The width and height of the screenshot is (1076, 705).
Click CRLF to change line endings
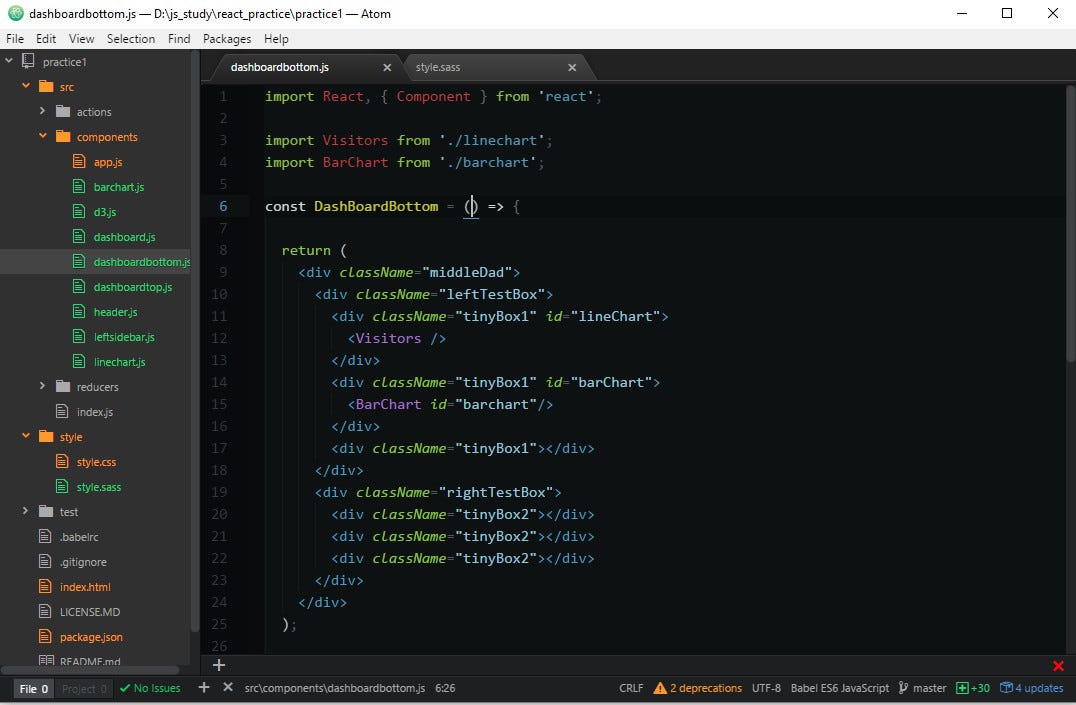click(630, 688)
